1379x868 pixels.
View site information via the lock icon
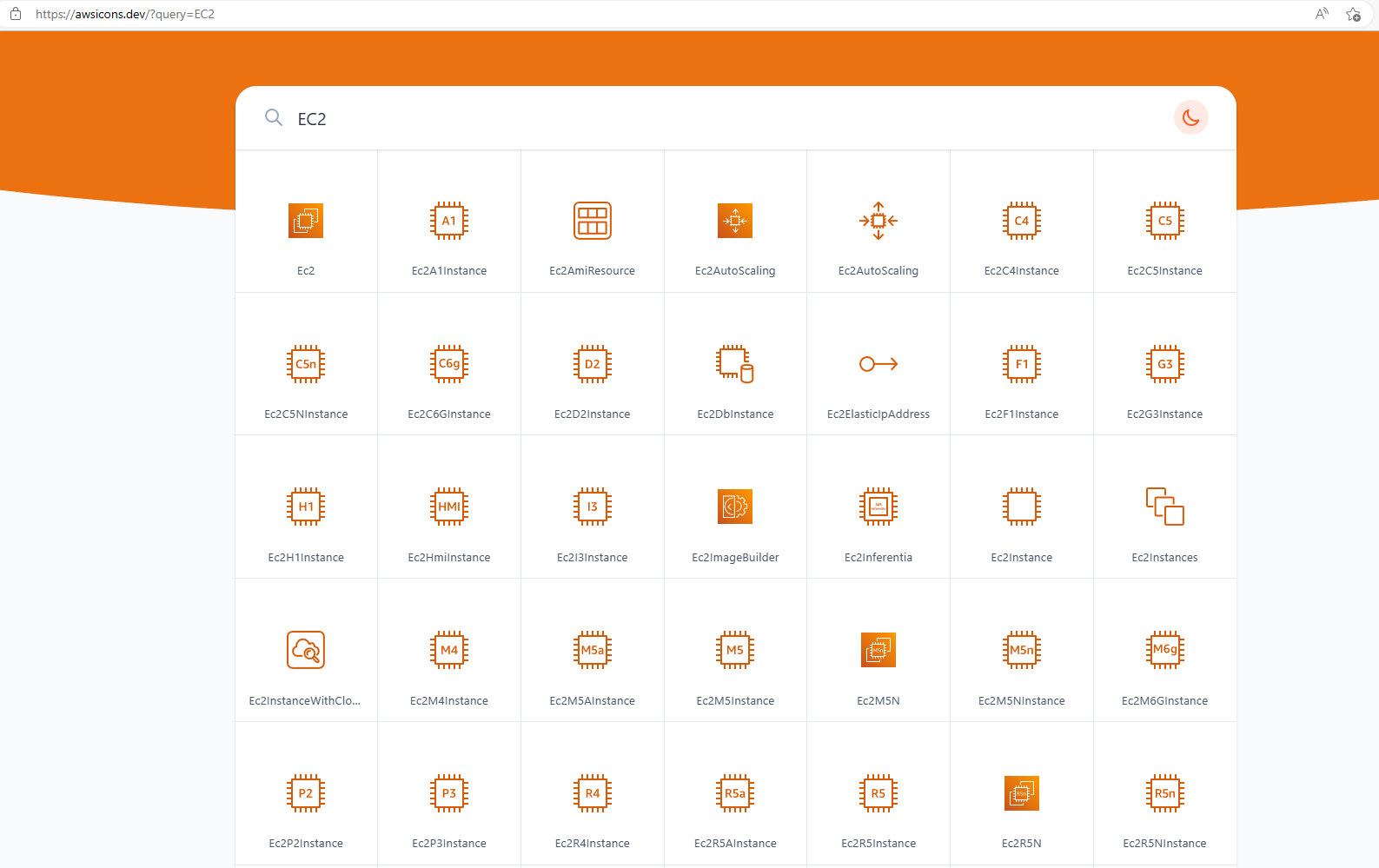[16, 14]
